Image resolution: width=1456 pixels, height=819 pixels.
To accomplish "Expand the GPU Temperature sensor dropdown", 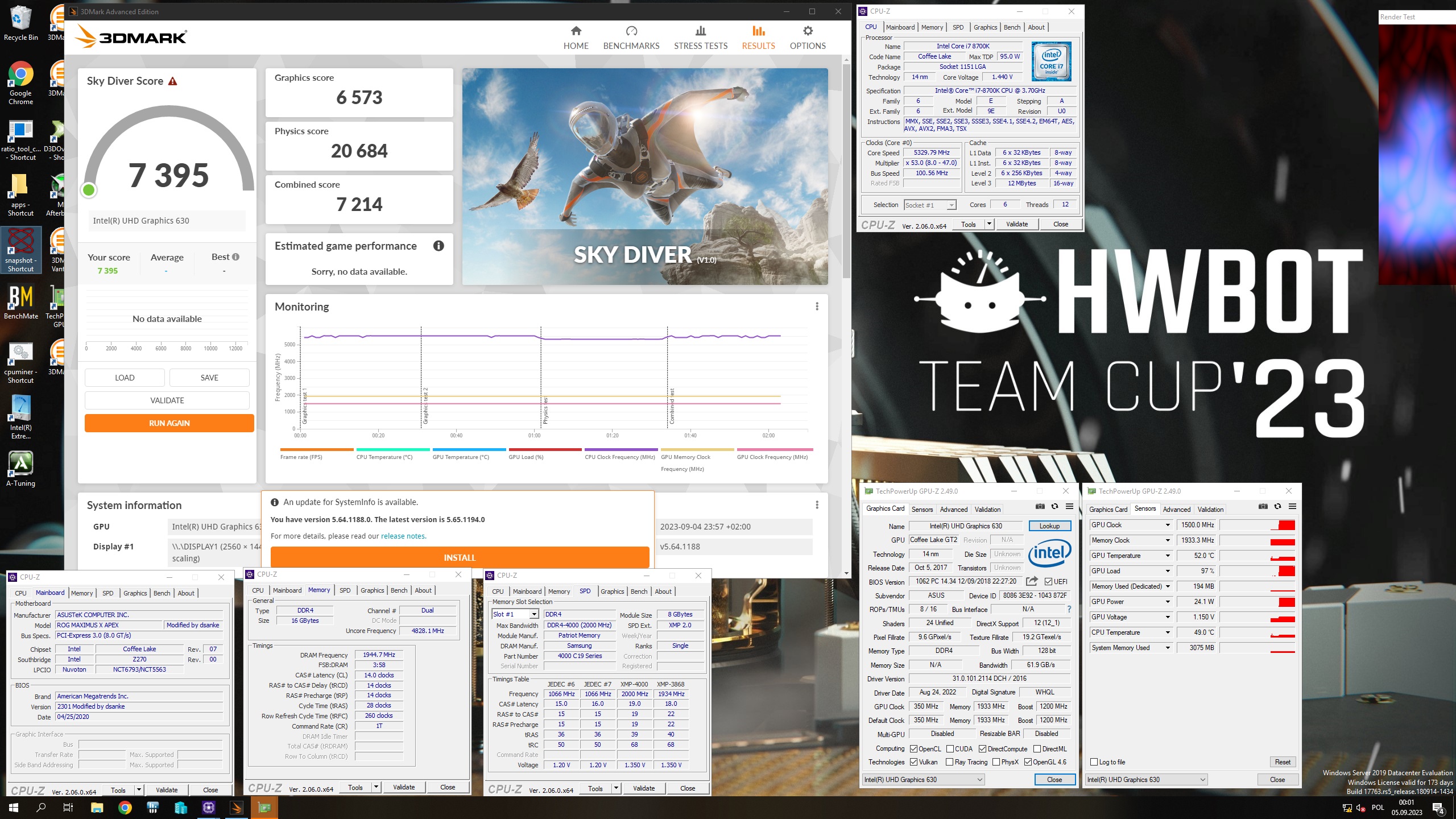I will [x=1168, y=556].
